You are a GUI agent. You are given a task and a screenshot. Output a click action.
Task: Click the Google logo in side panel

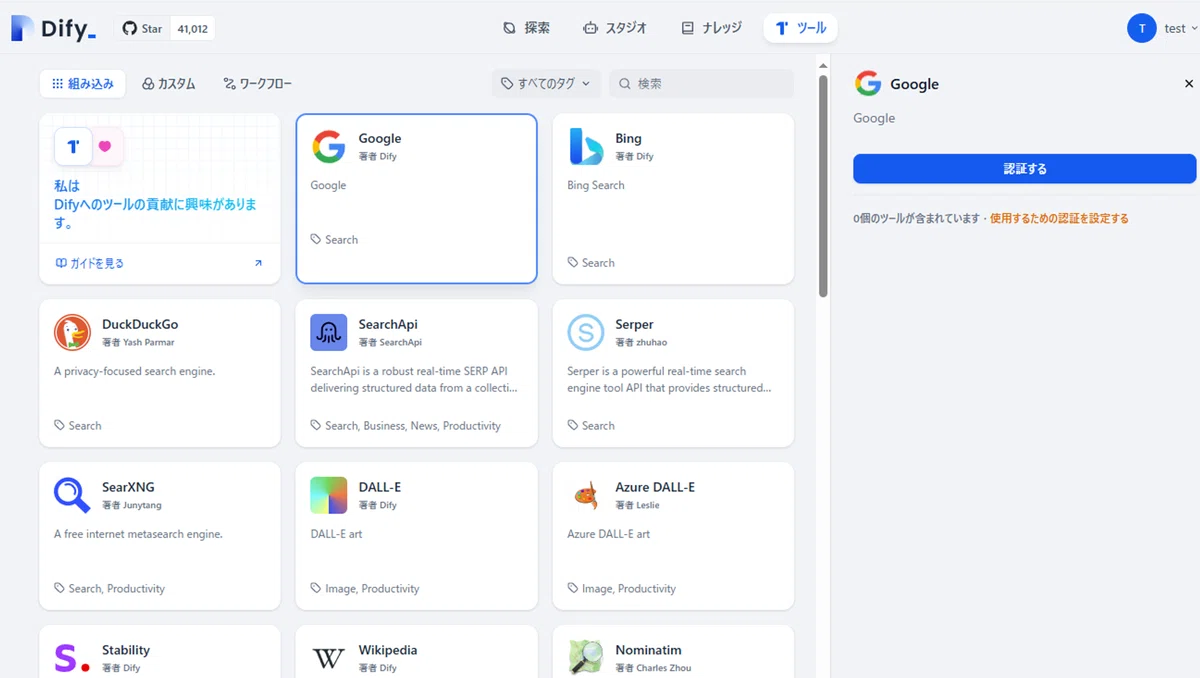pos(868,84)
